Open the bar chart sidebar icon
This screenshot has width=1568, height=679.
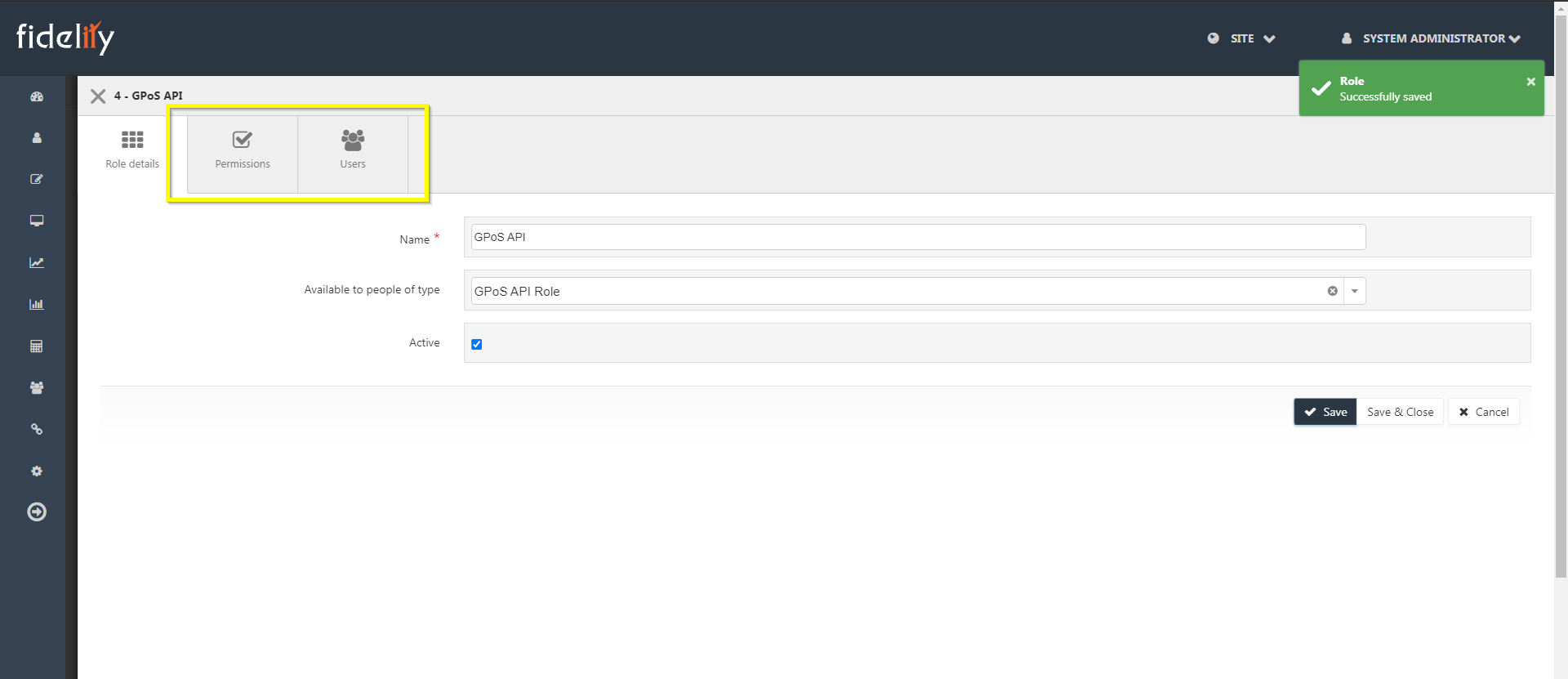coord(37,304)
